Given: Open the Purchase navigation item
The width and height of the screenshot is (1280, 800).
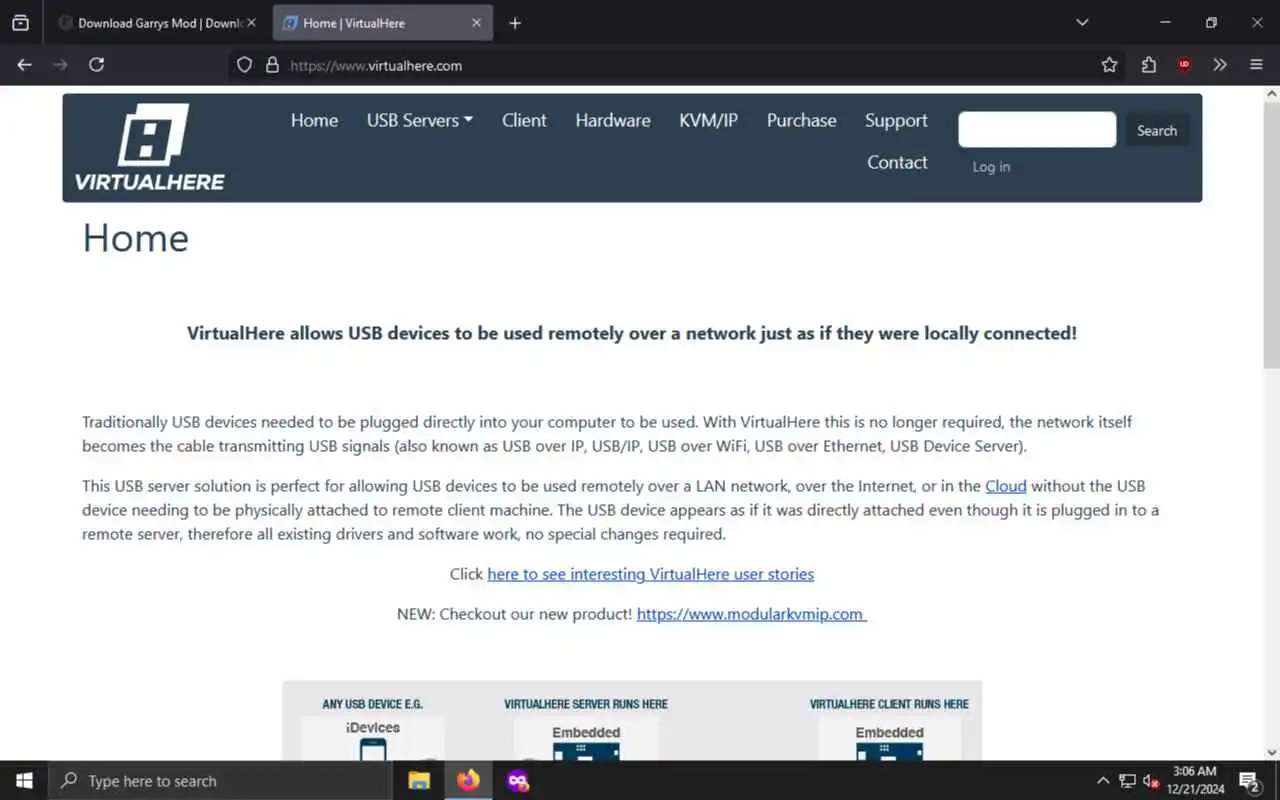Looking at the screenshot, I should [x=801, y=120].
